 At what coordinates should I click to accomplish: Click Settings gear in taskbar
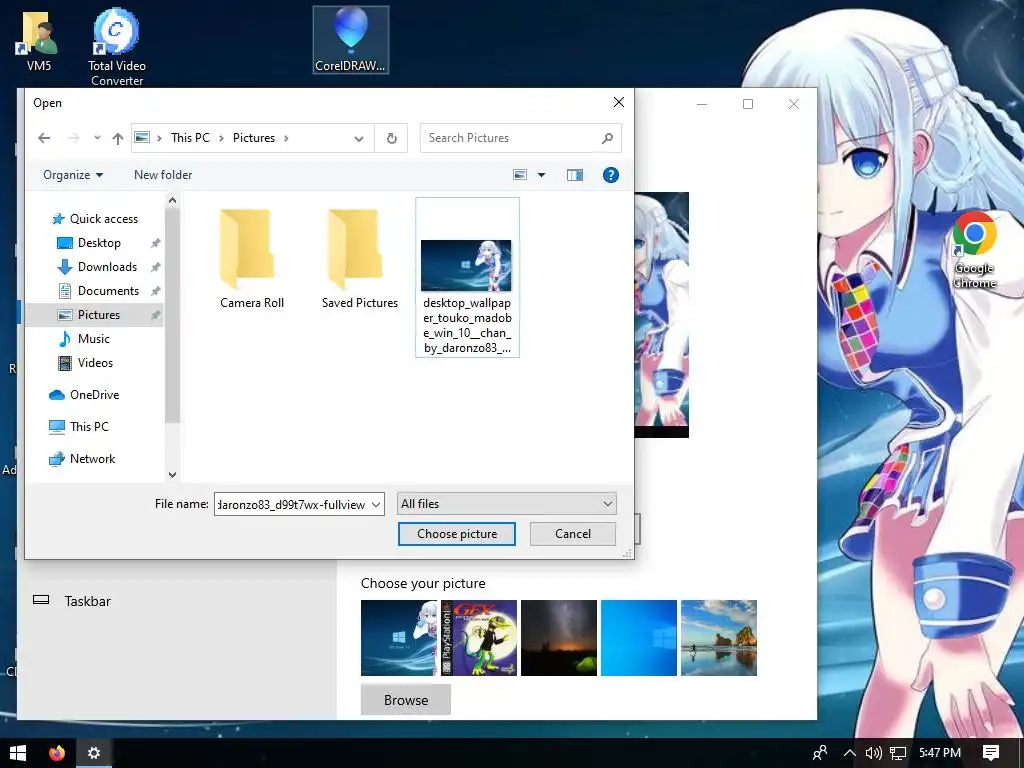[x=94, y=753]
